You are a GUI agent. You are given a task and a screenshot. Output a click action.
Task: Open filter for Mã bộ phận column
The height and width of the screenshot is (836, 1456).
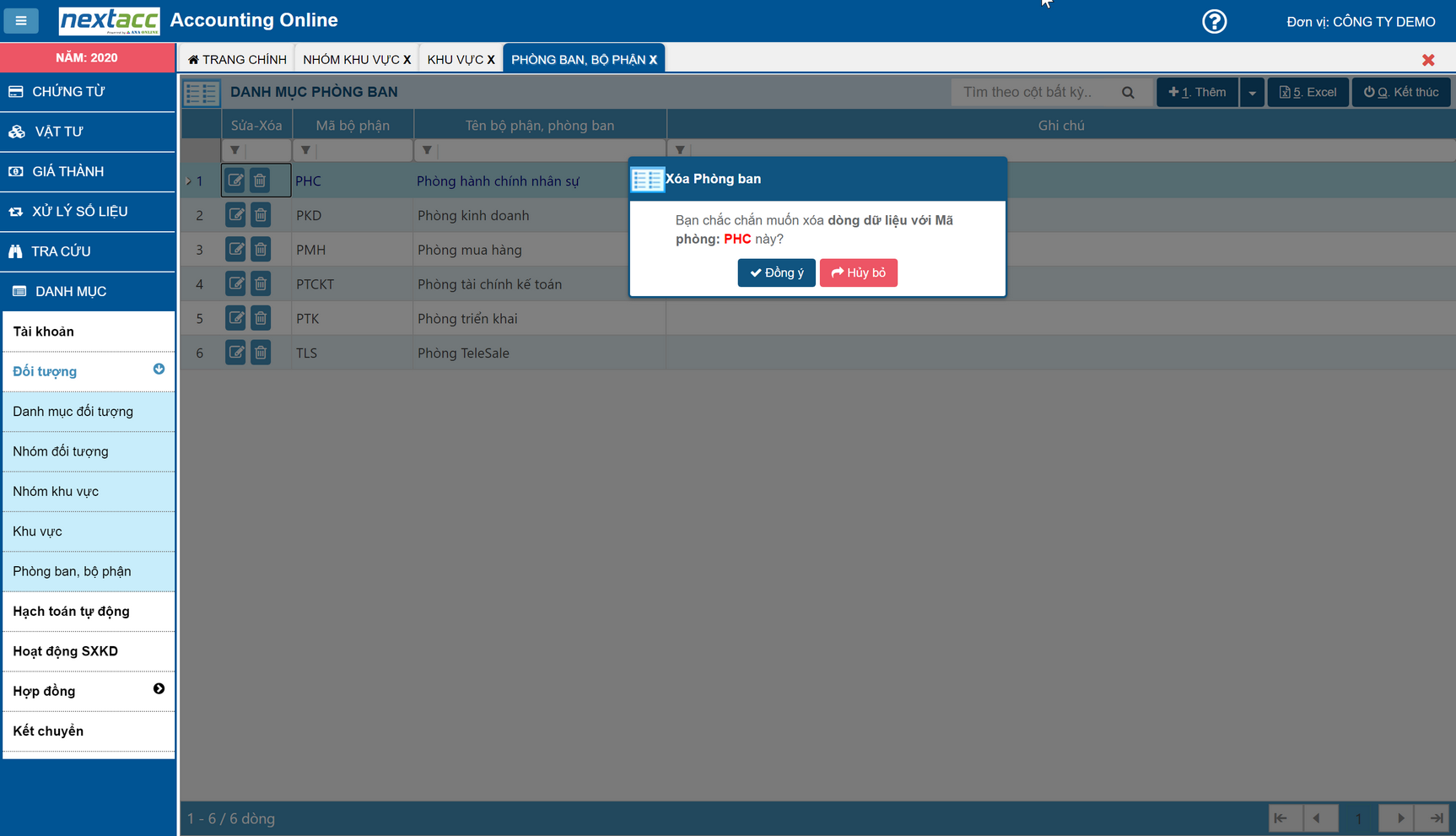coord(305,150)
